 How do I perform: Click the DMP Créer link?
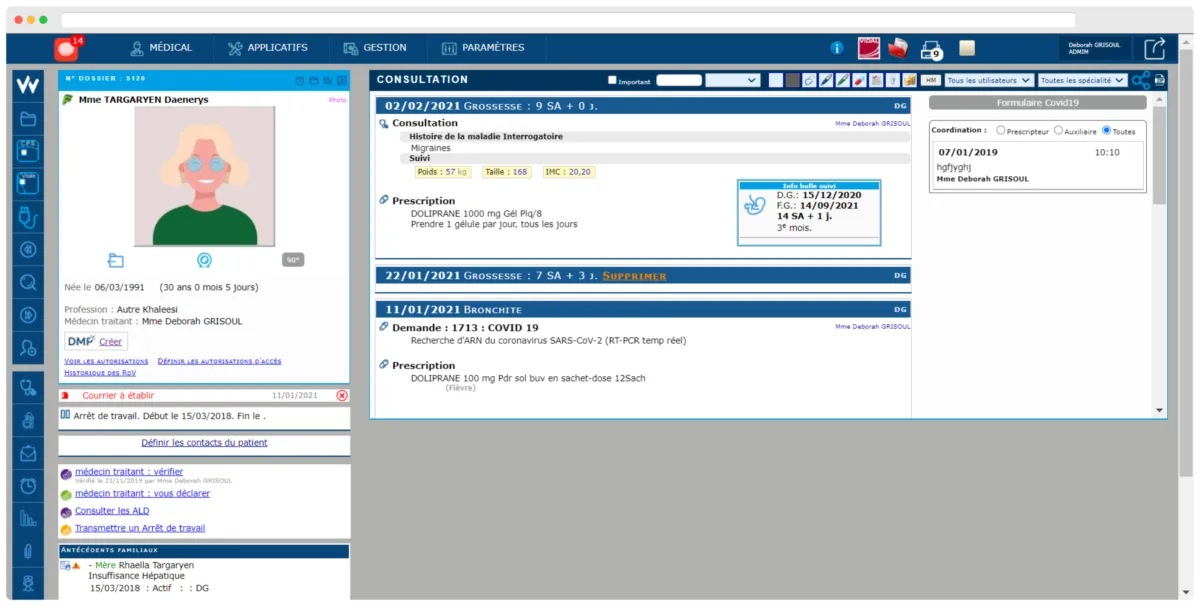click(x=110, y=342)
